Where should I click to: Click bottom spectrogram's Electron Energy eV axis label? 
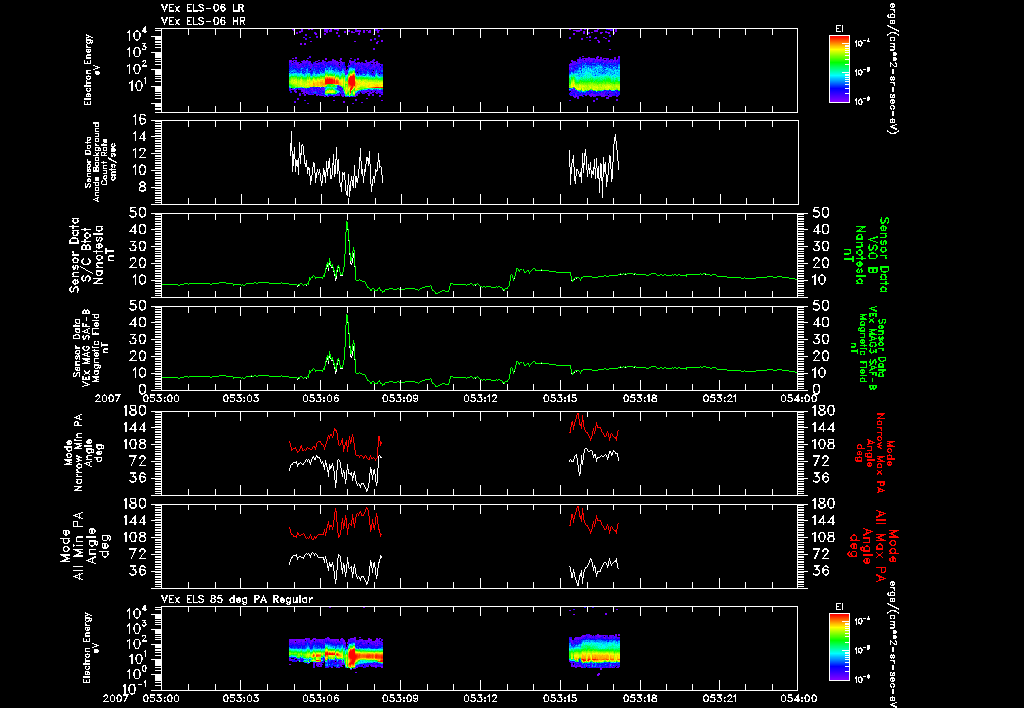(x=91, y=647)
